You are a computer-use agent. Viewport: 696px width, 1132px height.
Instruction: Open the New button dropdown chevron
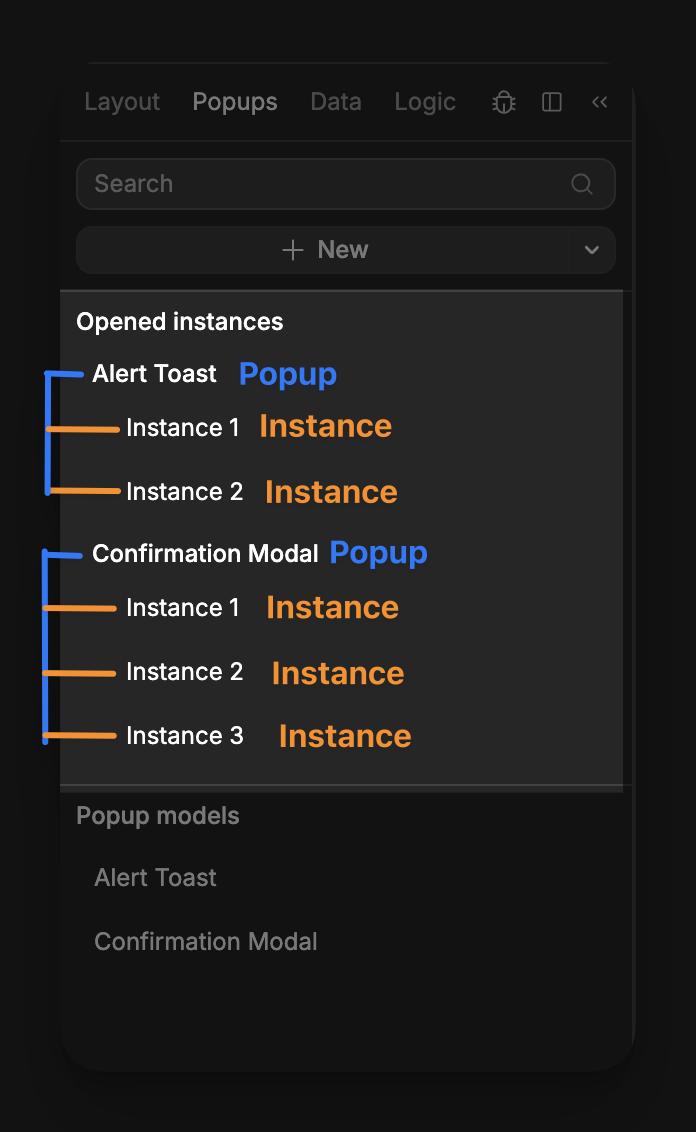coord(592,250)
